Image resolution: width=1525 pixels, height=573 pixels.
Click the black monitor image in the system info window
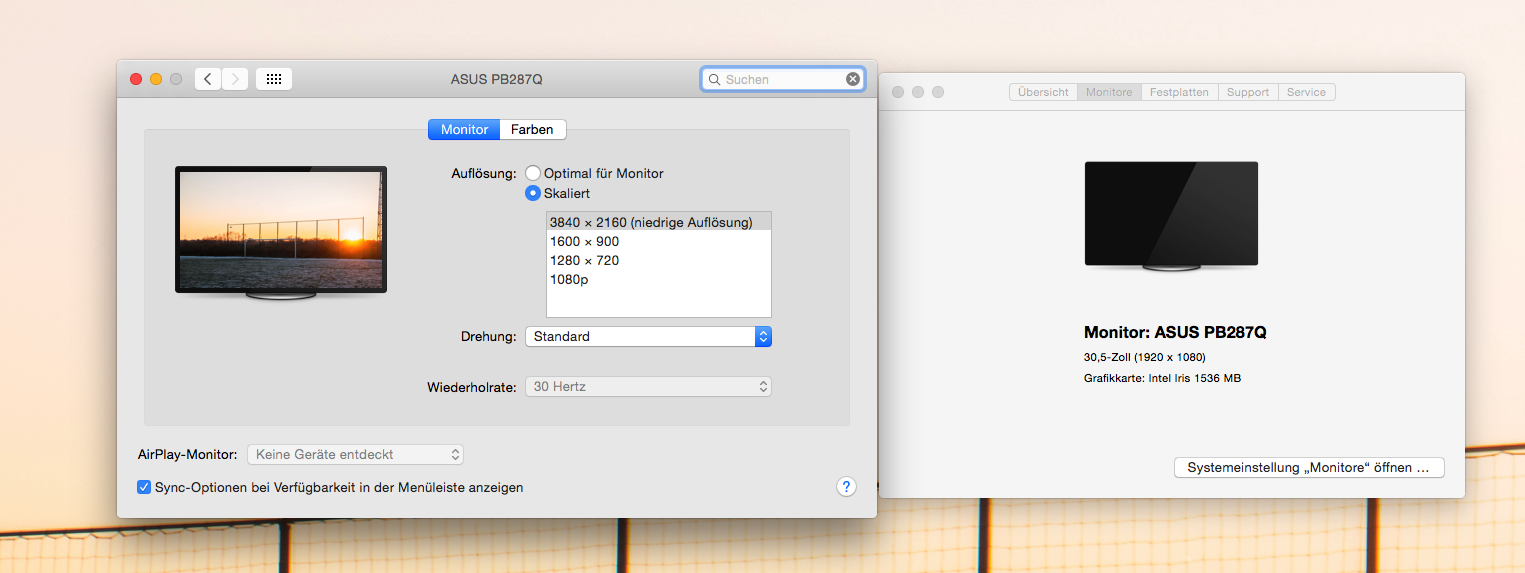click(x=1171, y=215)
